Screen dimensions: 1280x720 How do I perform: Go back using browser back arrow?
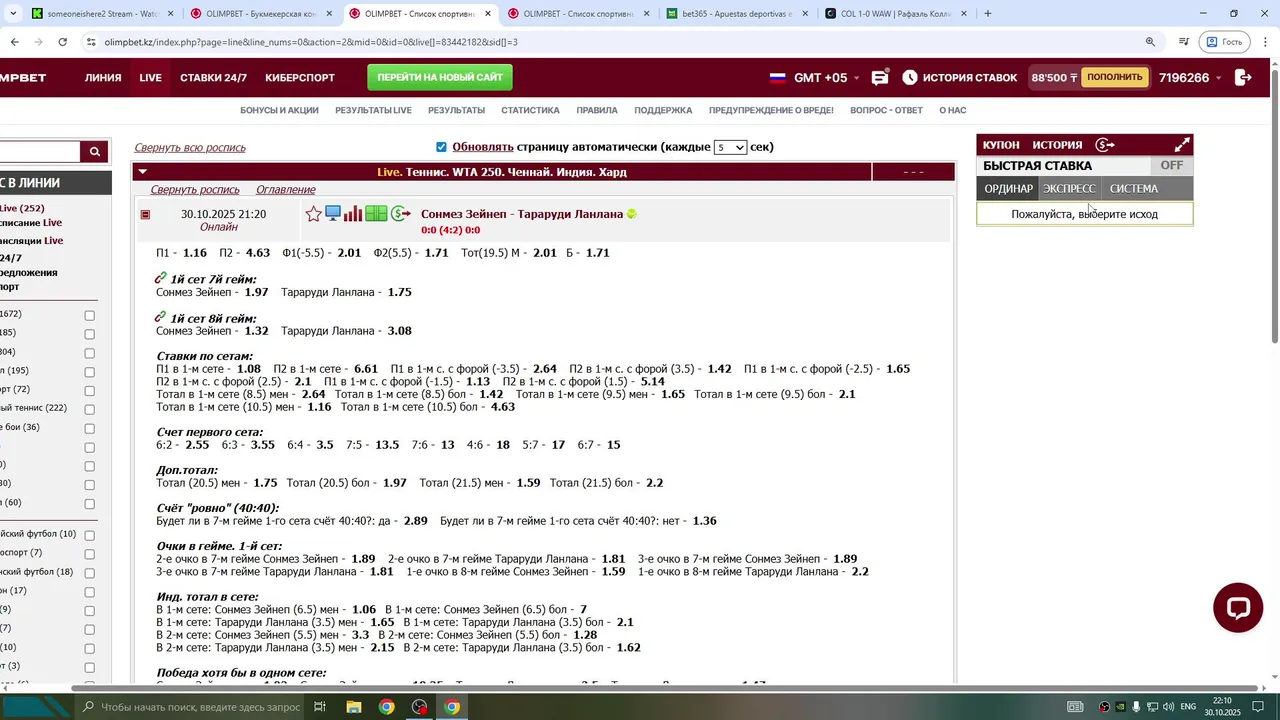pos(14,42)
